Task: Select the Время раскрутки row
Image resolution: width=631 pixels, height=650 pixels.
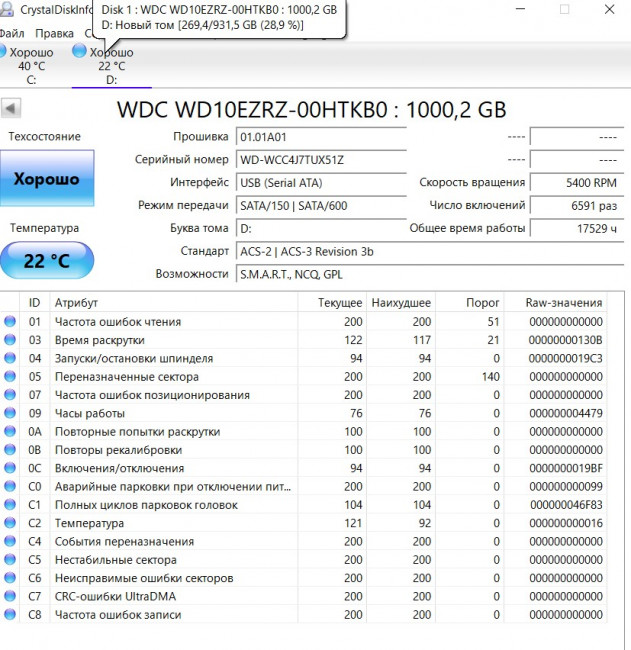Action: click(303, 340)
